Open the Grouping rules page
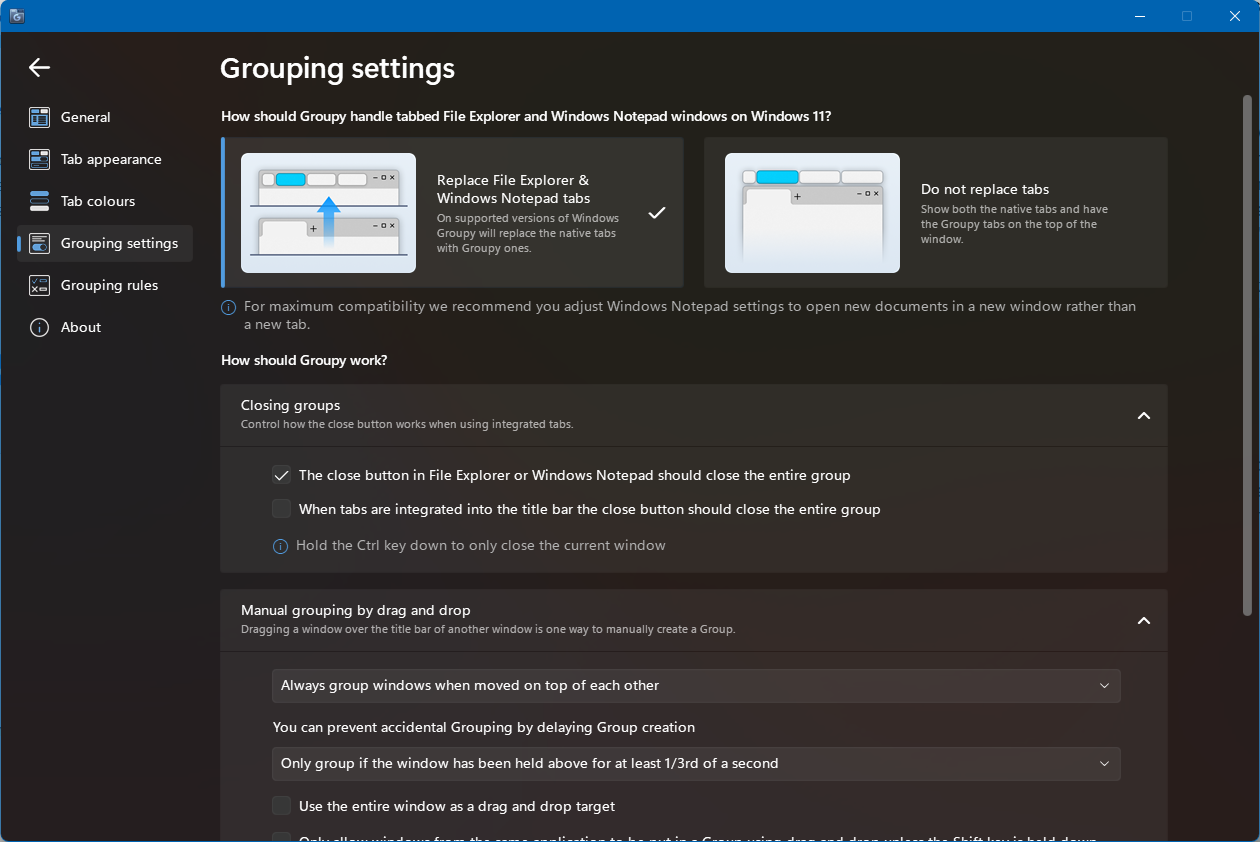The image size is (1260, 842). tap(105, 285)
